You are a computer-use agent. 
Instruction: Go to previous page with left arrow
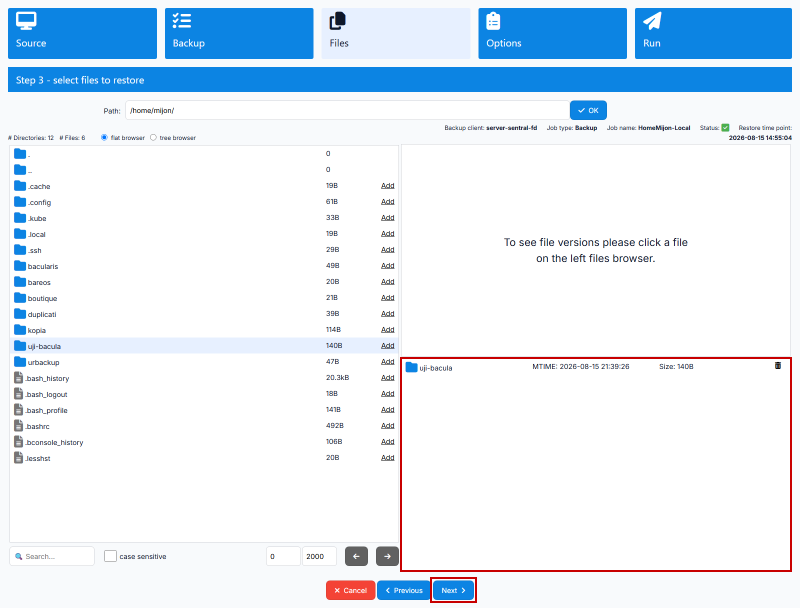pos(356,556)
